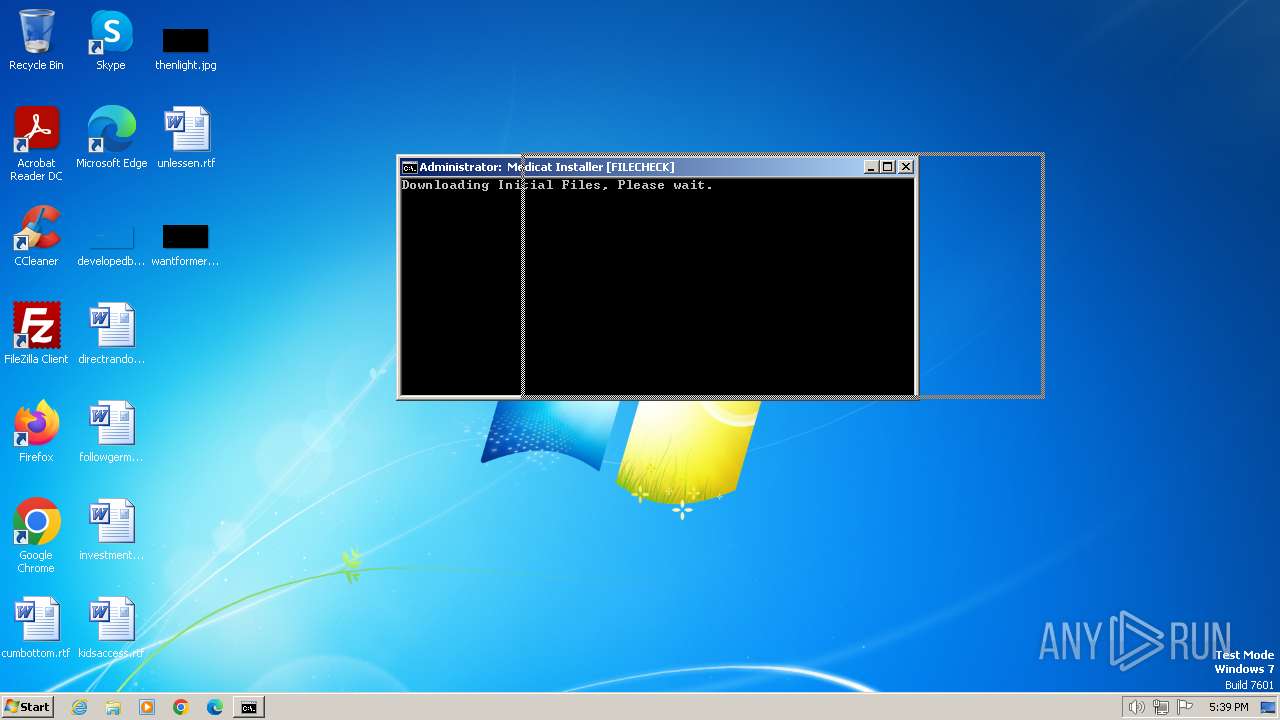1280x720 pixels.
Task: Open Internet Explorer from the taskbar
Action: point(79,707)
